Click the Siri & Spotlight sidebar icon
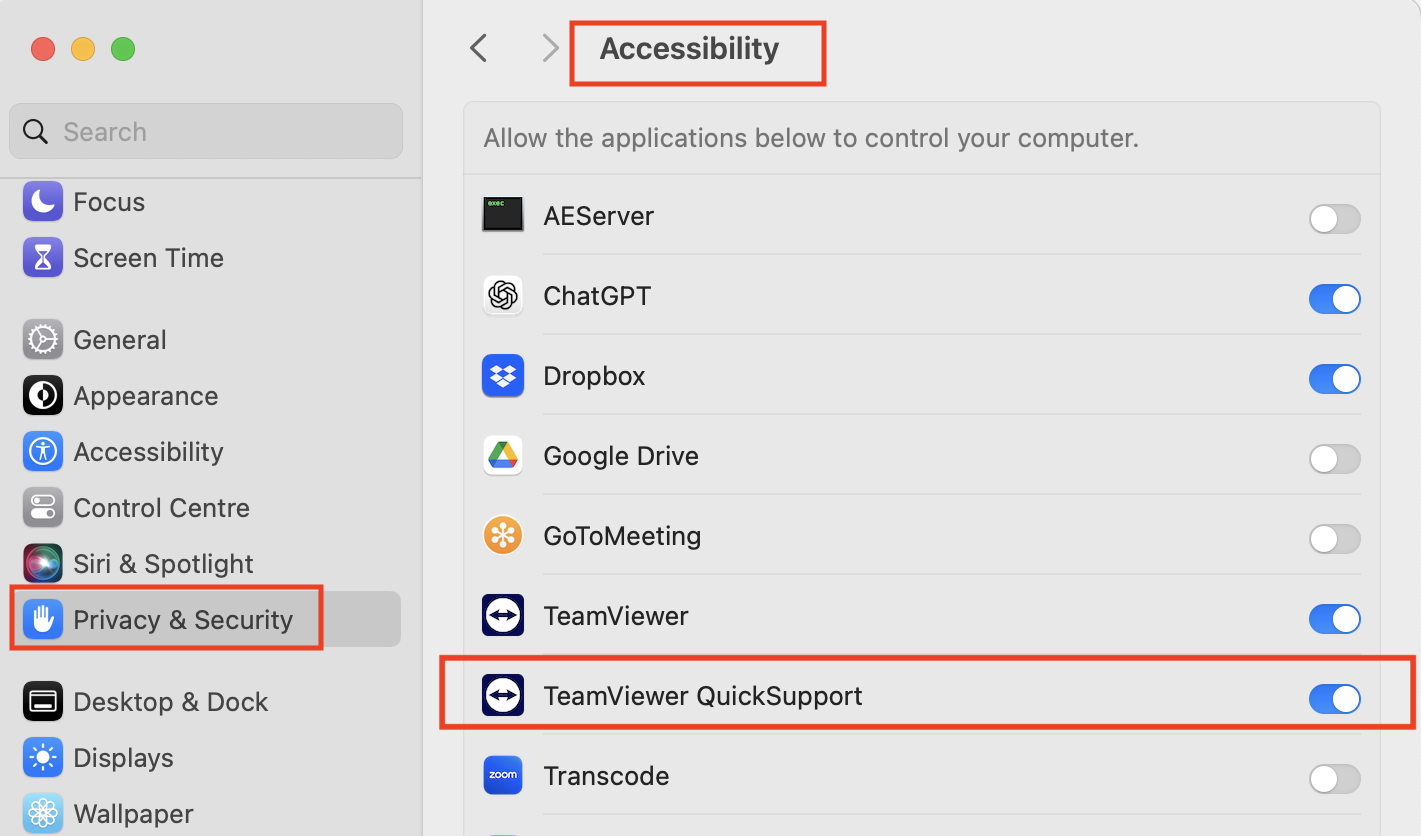1421x836 pixels. [x=43, y=564]
